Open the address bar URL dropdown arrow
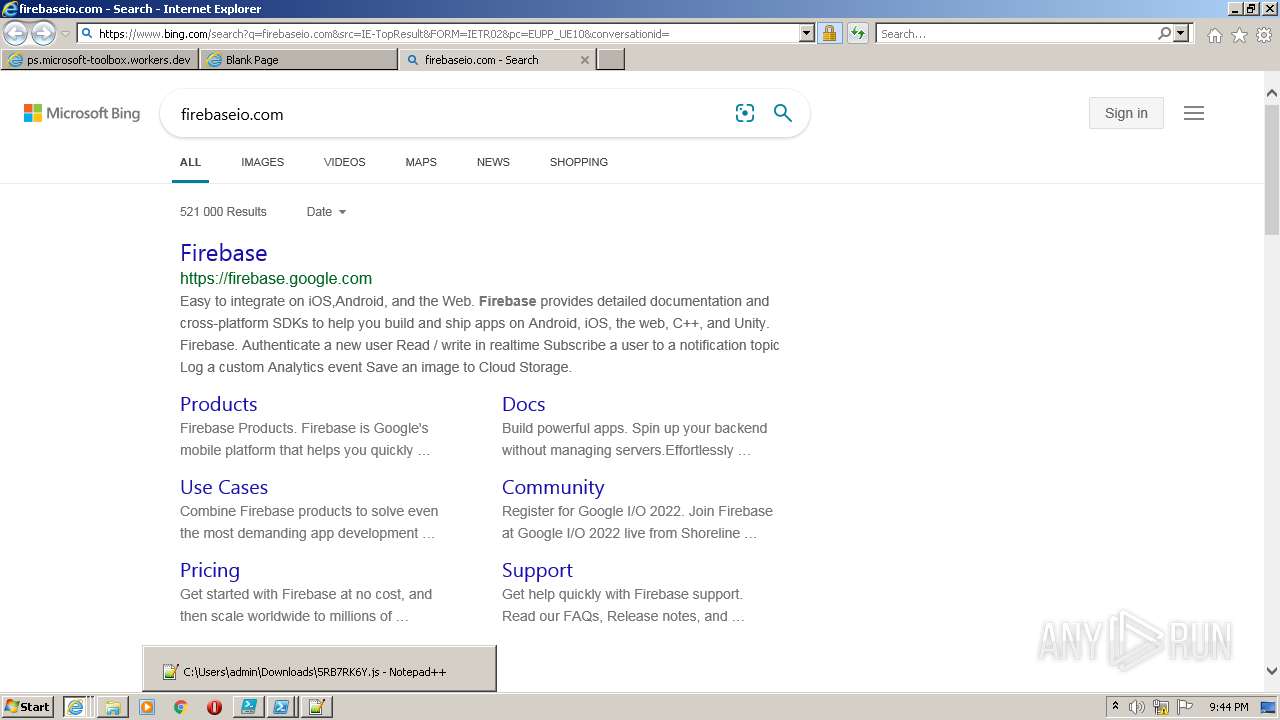The height and width of the screenshot is (720, 1280). (x=807, y=33)
